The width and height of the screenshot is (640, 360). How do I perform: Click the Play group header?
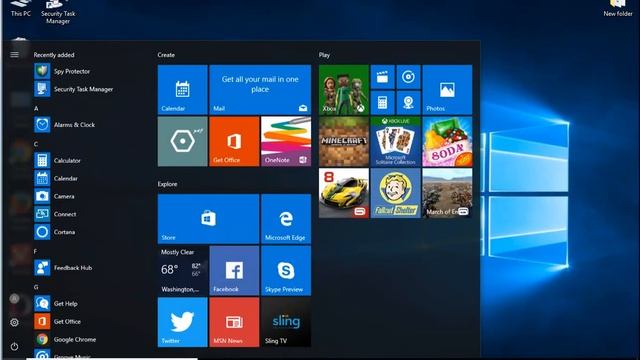324,55
